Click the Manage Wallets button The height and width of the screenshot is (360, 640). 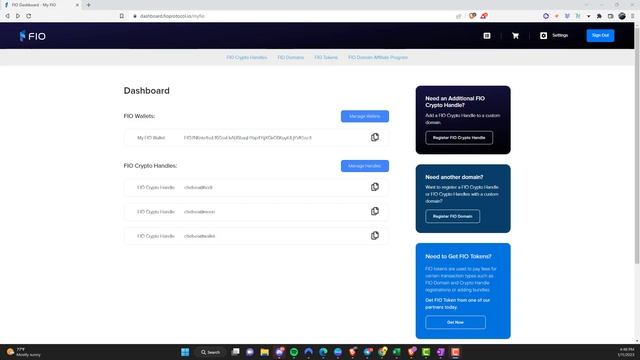tap(364, 116)
